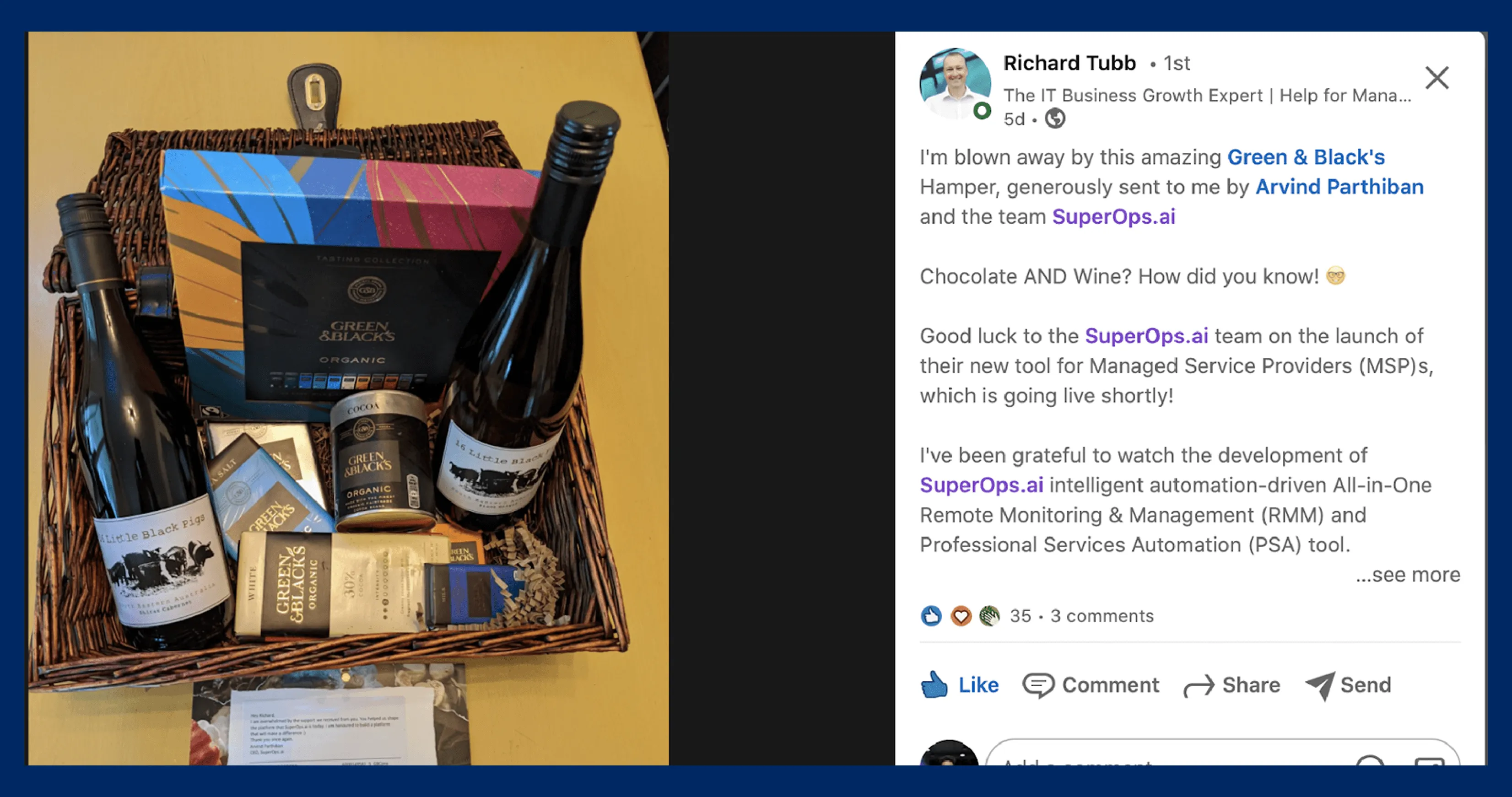Click the hamper photo
This screenshot has width=1512, height=797.
pyautogui.click(x=348, y=398)
